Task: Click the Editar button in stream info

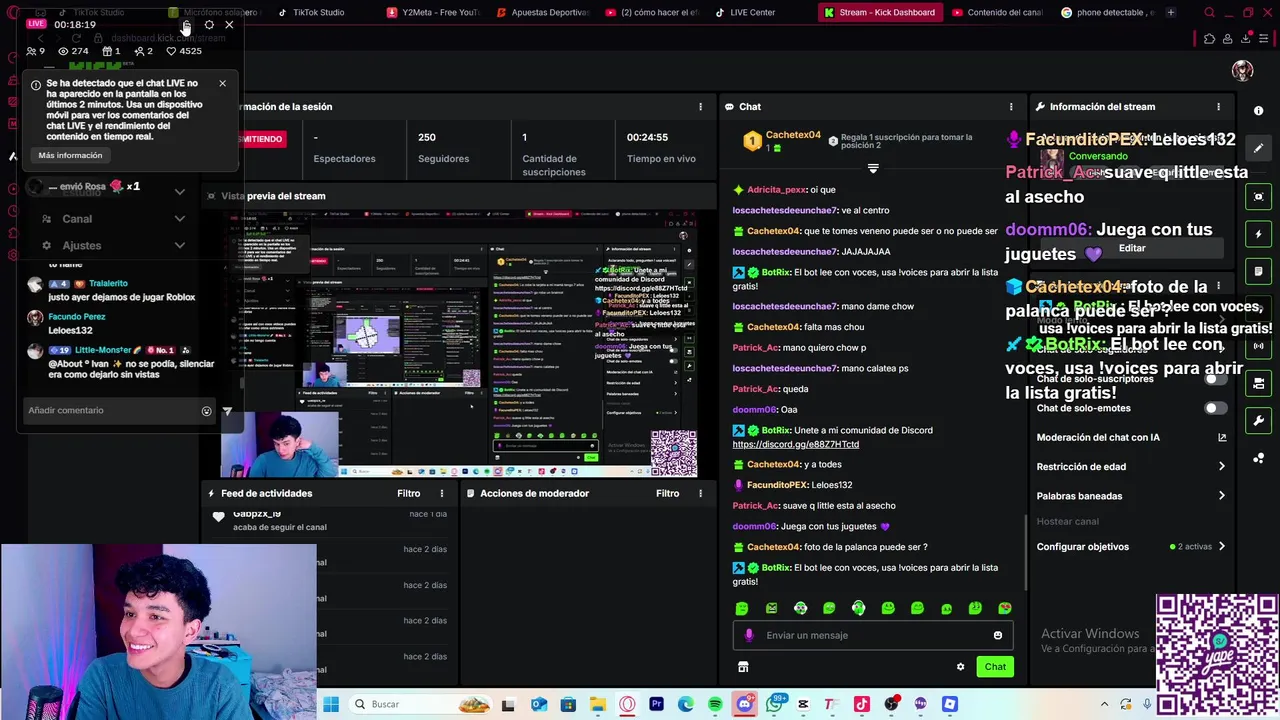Action: (x=1132, y=248)
